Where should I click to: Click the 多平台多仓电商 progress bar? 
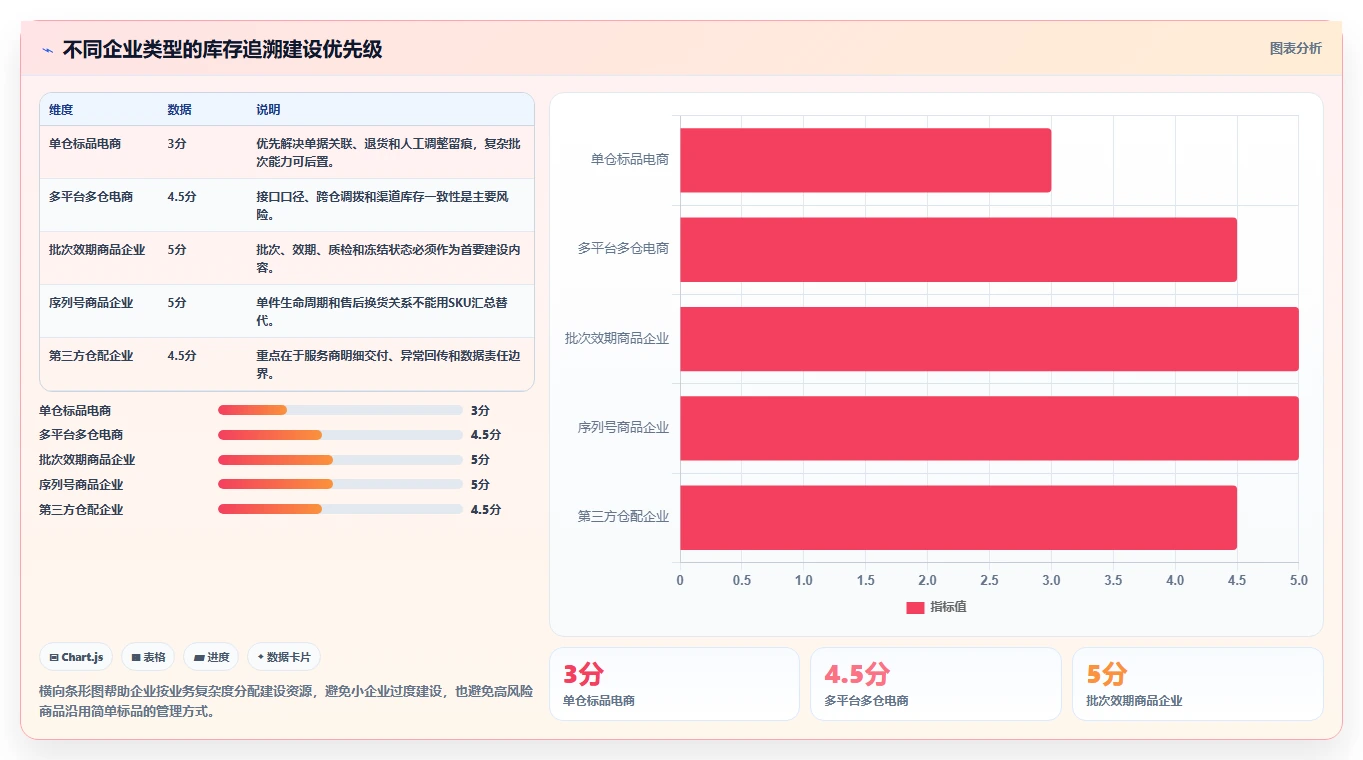[x=340, y=435]
